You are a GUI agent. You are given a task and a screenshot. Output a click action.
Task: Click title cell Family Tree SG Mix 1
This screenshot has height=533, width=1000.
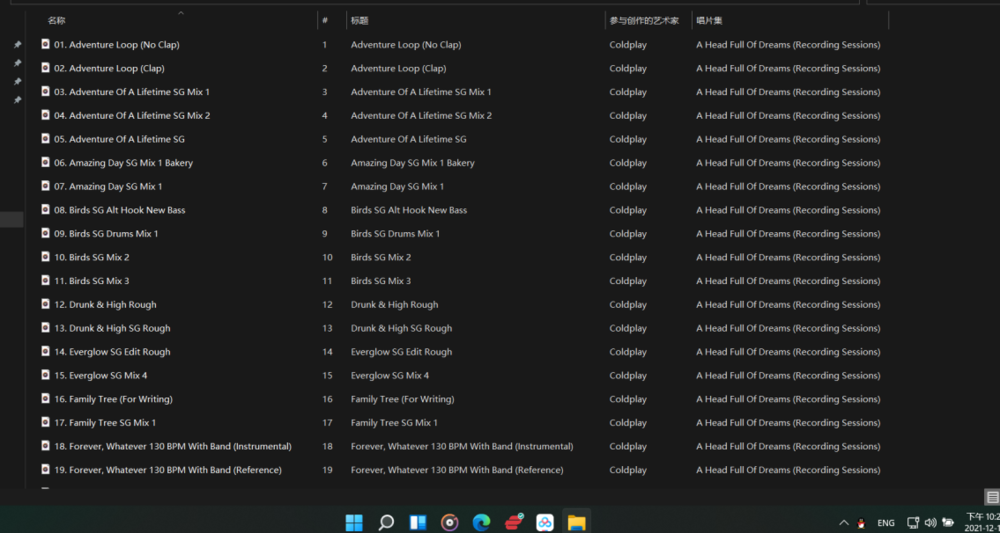tap(394, 422)
